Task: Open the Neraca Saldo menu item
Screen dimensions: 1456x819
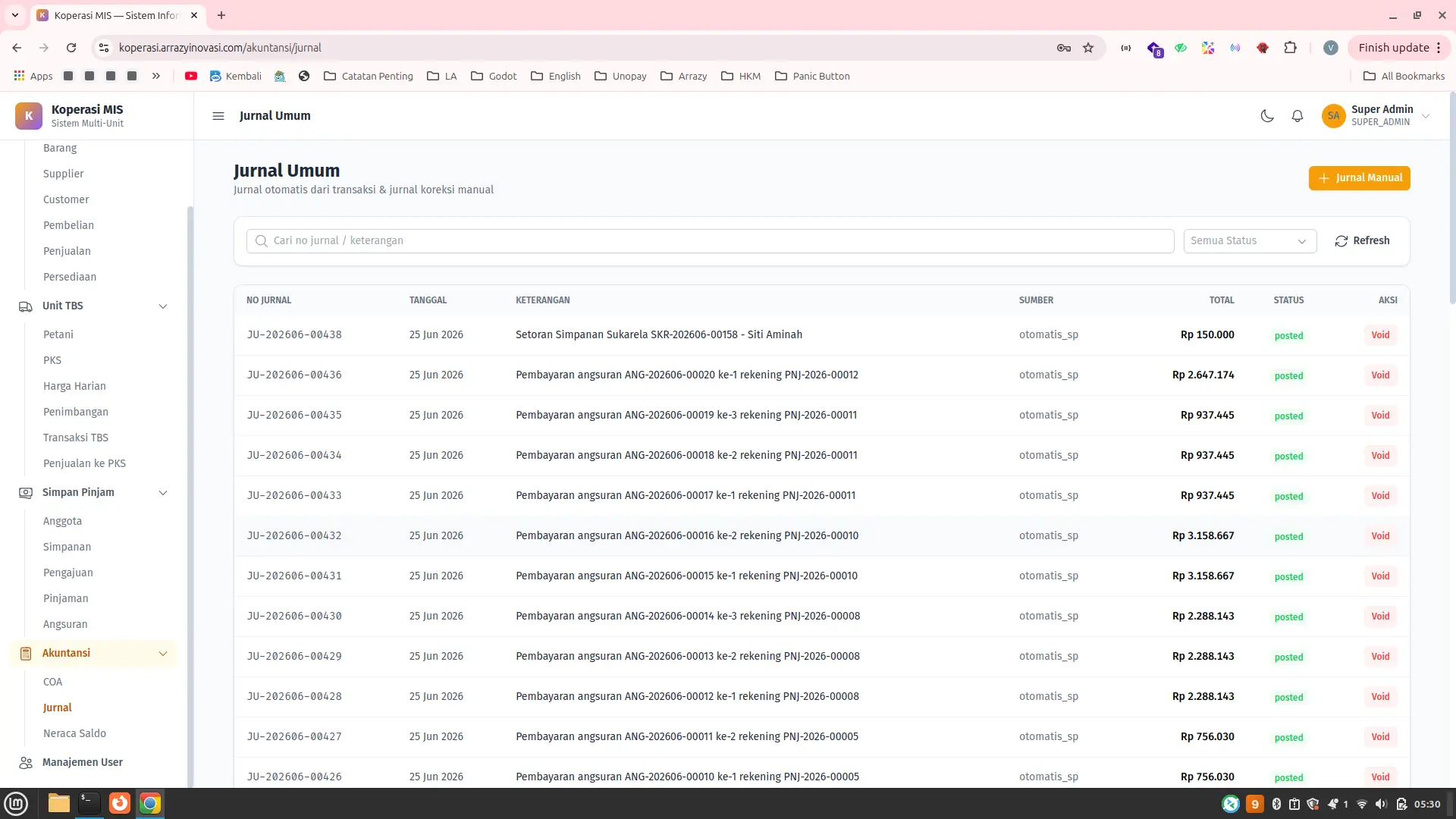Action: (74, 733)
